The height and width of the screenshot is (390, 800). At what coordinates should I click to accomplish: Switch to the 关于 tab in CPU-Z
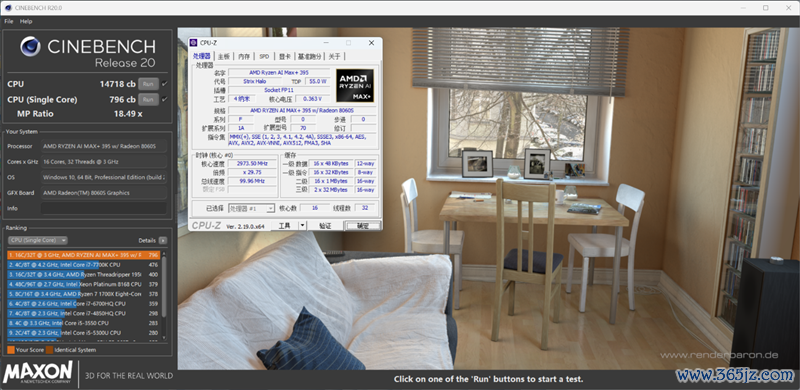point(334,56)
